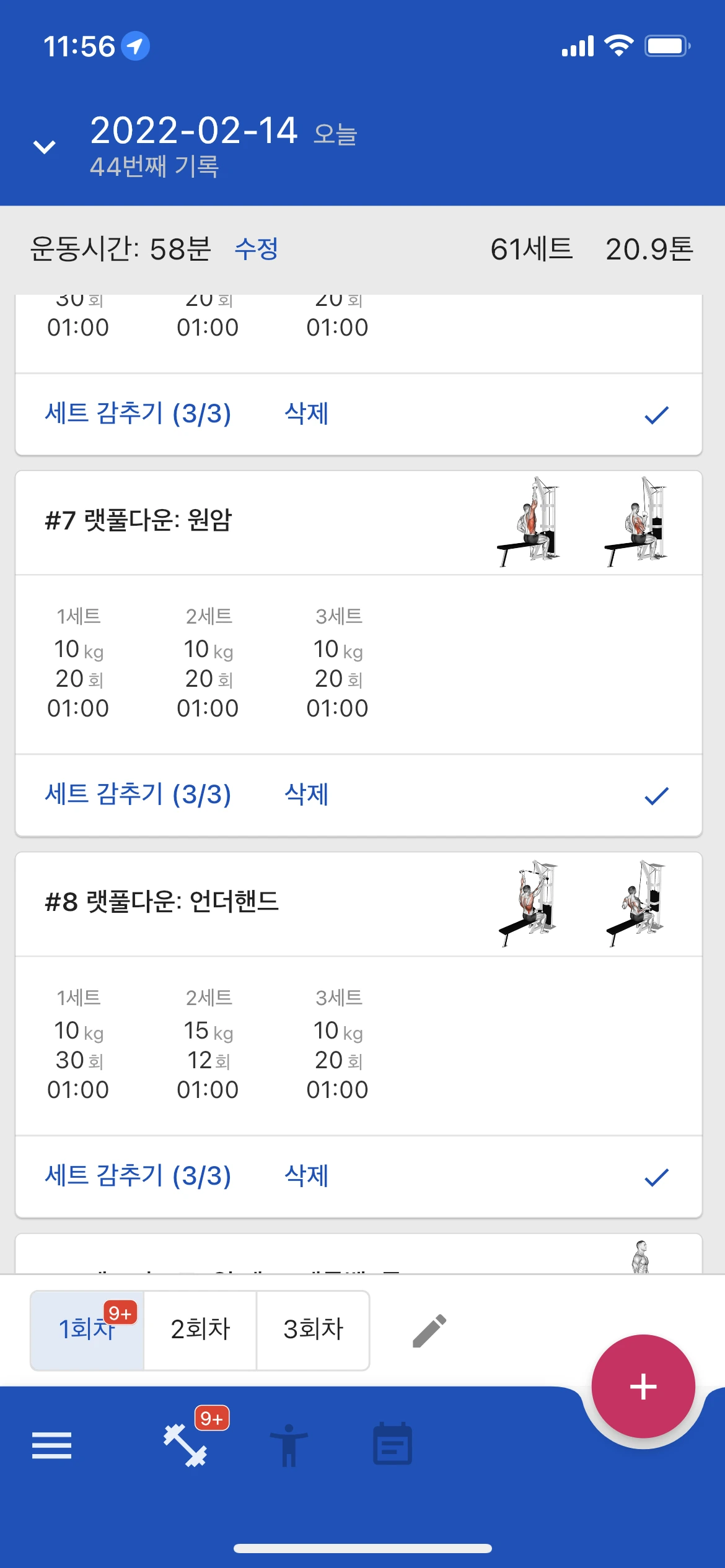Switch to the 2회차 tab
This screenshot has width=725, height=1568.
pyautogui.click(x=200, y=1330)
